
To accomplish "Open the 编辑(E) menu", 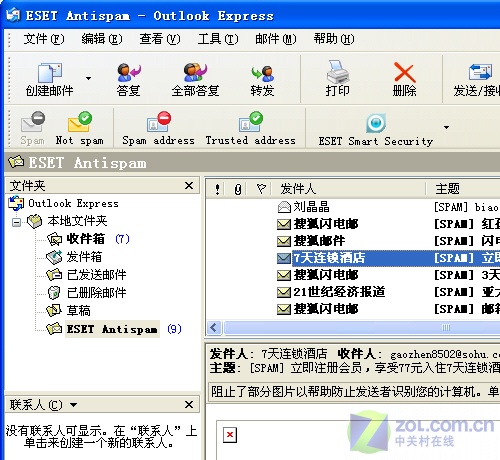I will (102, 39).
